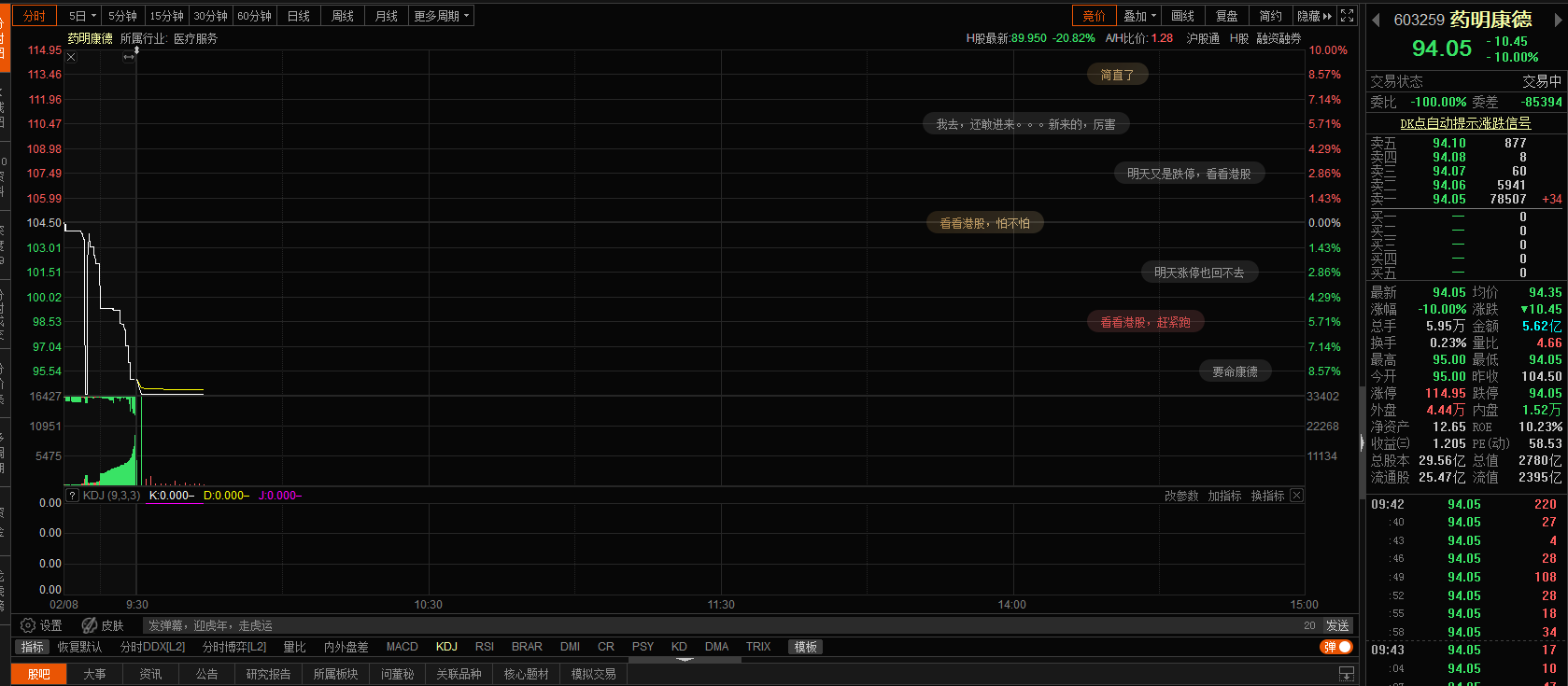
Task: Click the 简约 view button
Action: [1271, 16]
